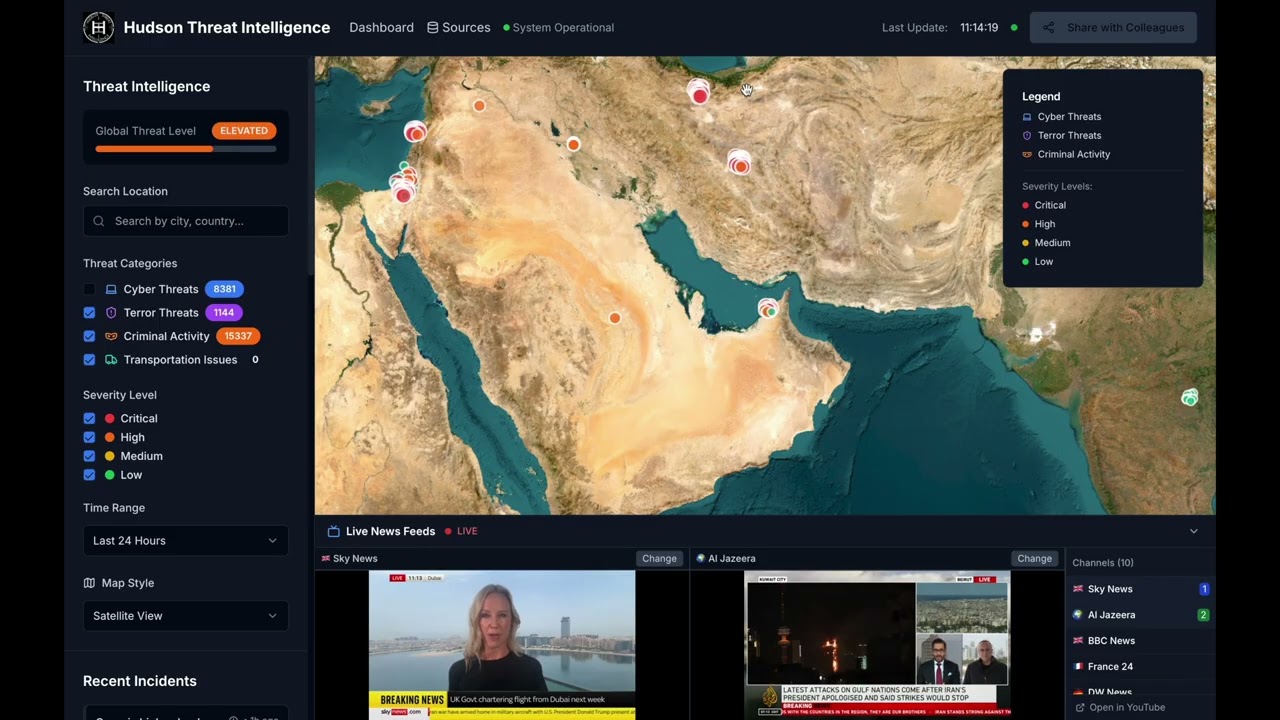Click the Channels (10) header
This screenshot has height=720, width=1280.
coord(1103,563)
